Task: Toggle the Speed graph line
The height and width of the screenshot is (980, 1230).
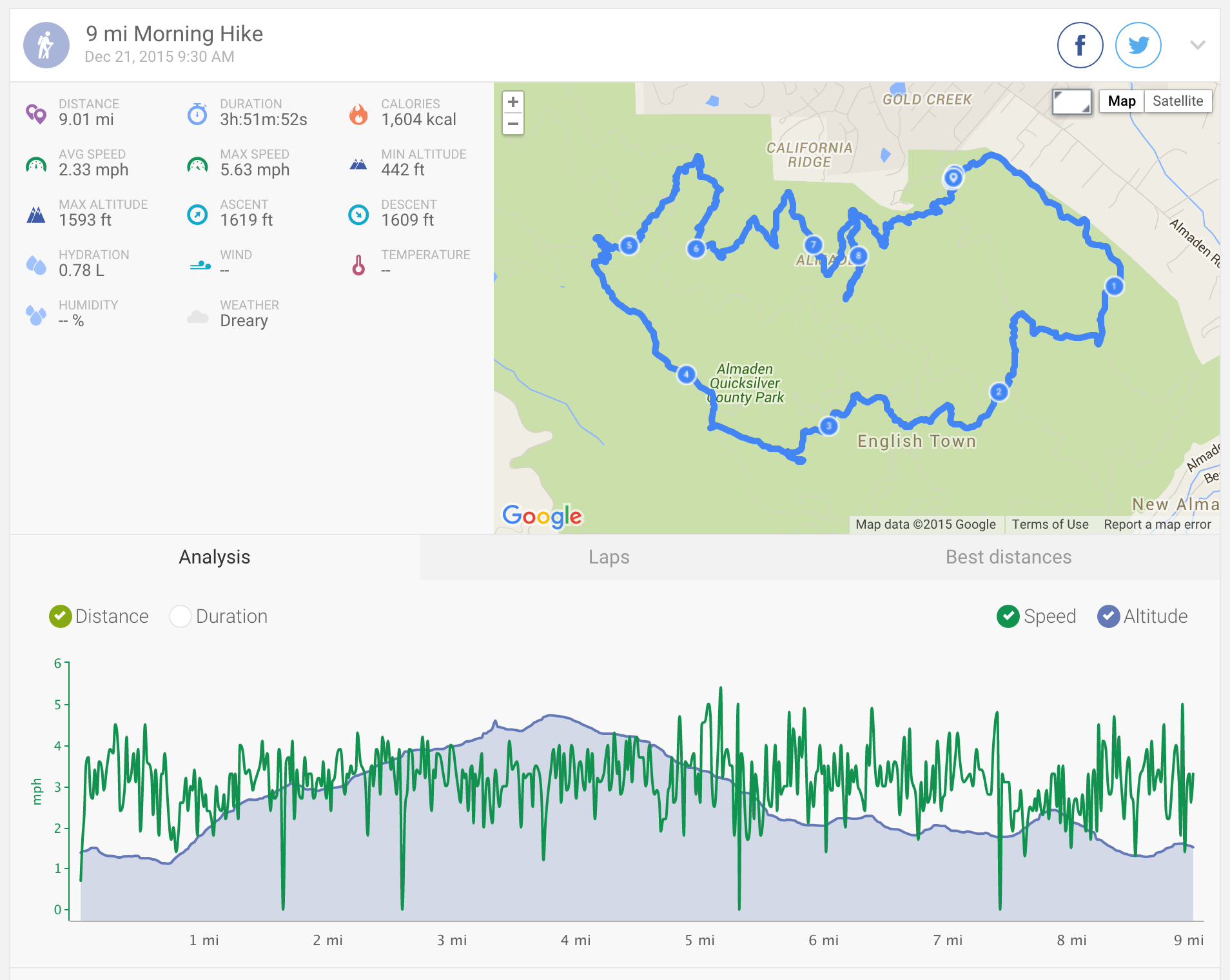Action: [x=1008, y=616]
